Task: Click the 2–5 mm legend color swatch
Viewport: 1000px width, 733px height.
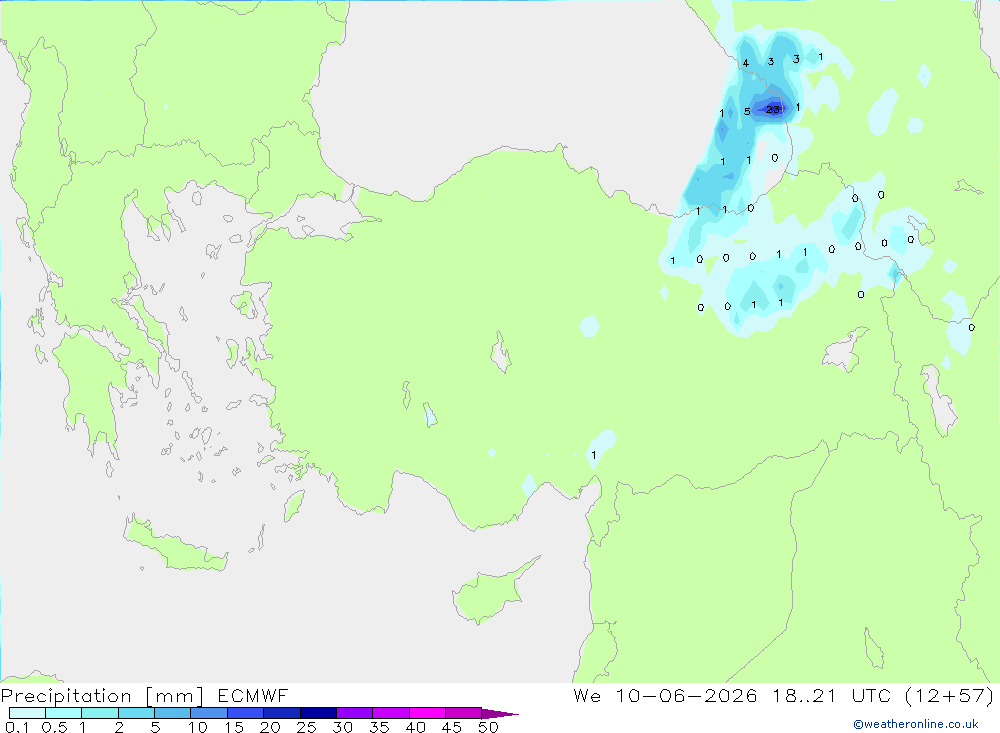Action: coord(136,713)
